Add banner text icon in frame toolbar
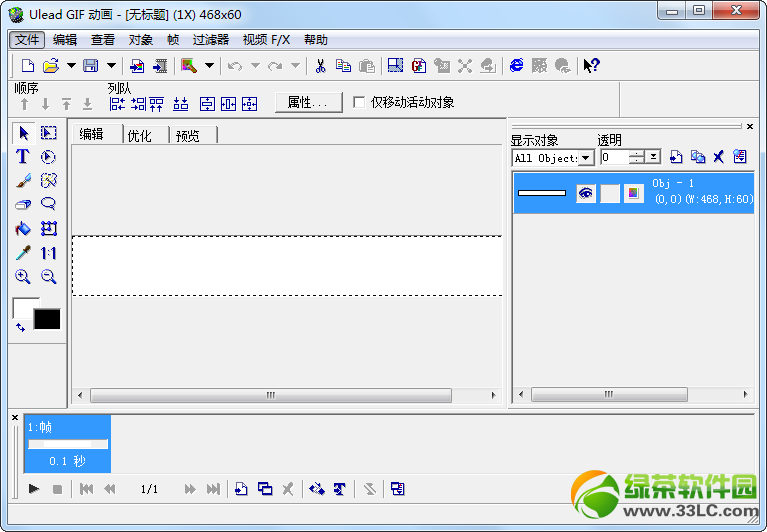Viewport: 767px width, 532px height. pyautogui.click(x=340, y=488)
